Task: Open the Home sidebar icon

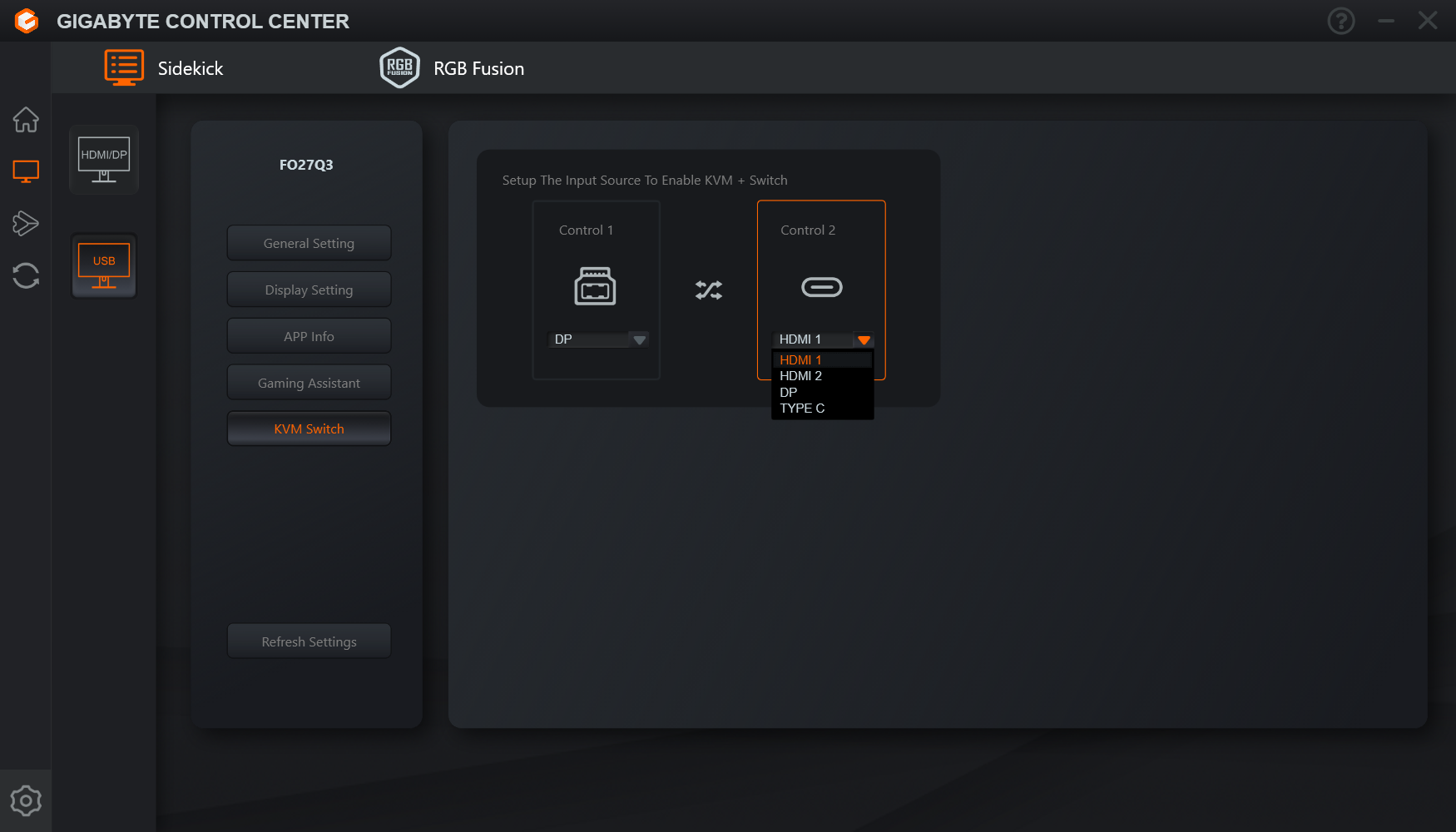Action: (x=26, y=120)
